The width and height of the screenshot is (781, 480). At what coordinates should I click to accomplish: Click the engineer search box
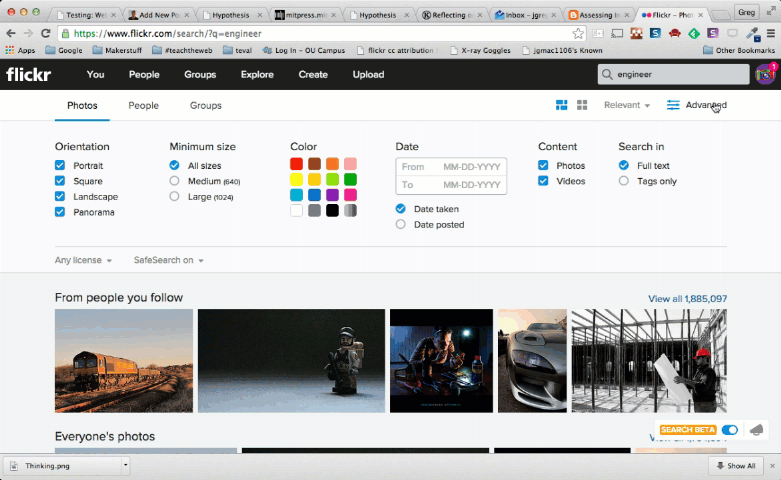click(673, 74)
